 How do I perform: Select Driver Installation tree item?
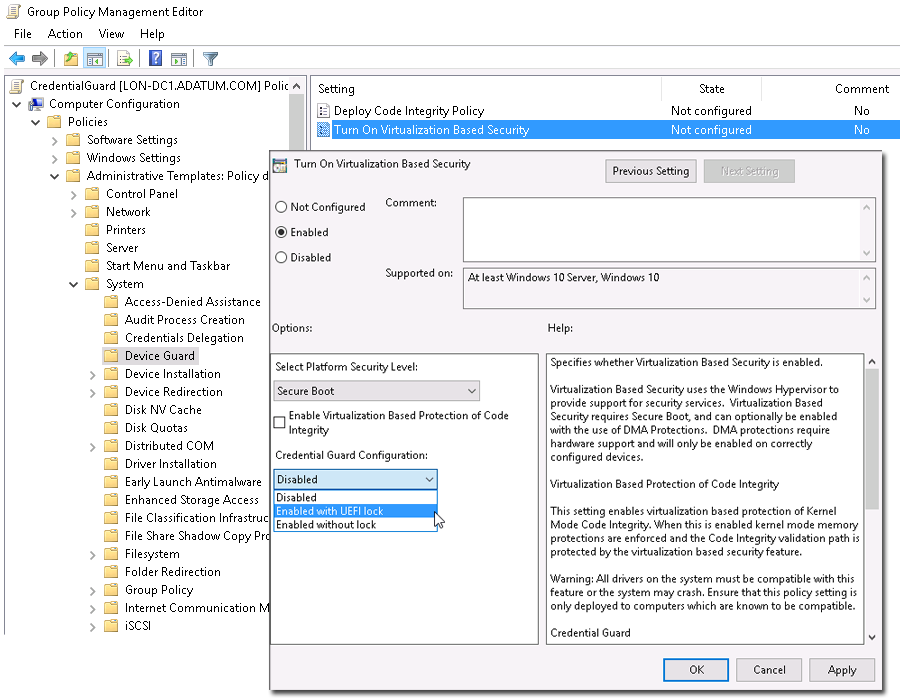[170, 464]
